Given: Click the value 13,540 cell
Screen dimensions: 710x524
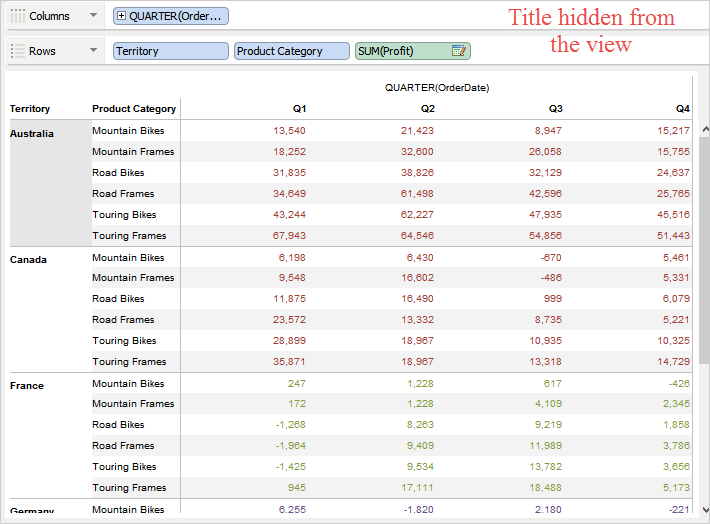Looking at the screenshot, I should tap(289, 130).
